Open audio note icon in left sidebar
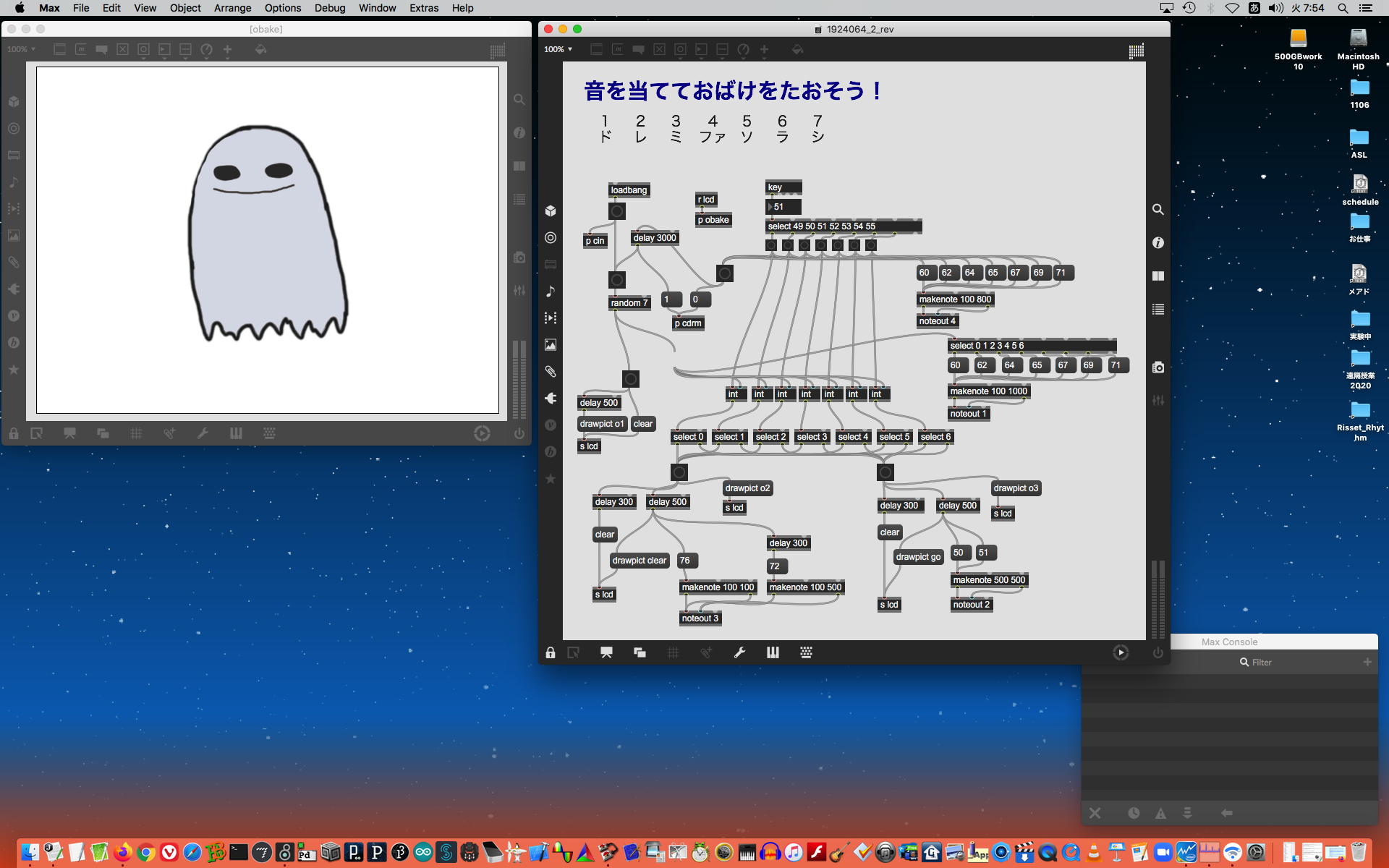The width and height of the screenshot is (1389, 868). (551, 291)
